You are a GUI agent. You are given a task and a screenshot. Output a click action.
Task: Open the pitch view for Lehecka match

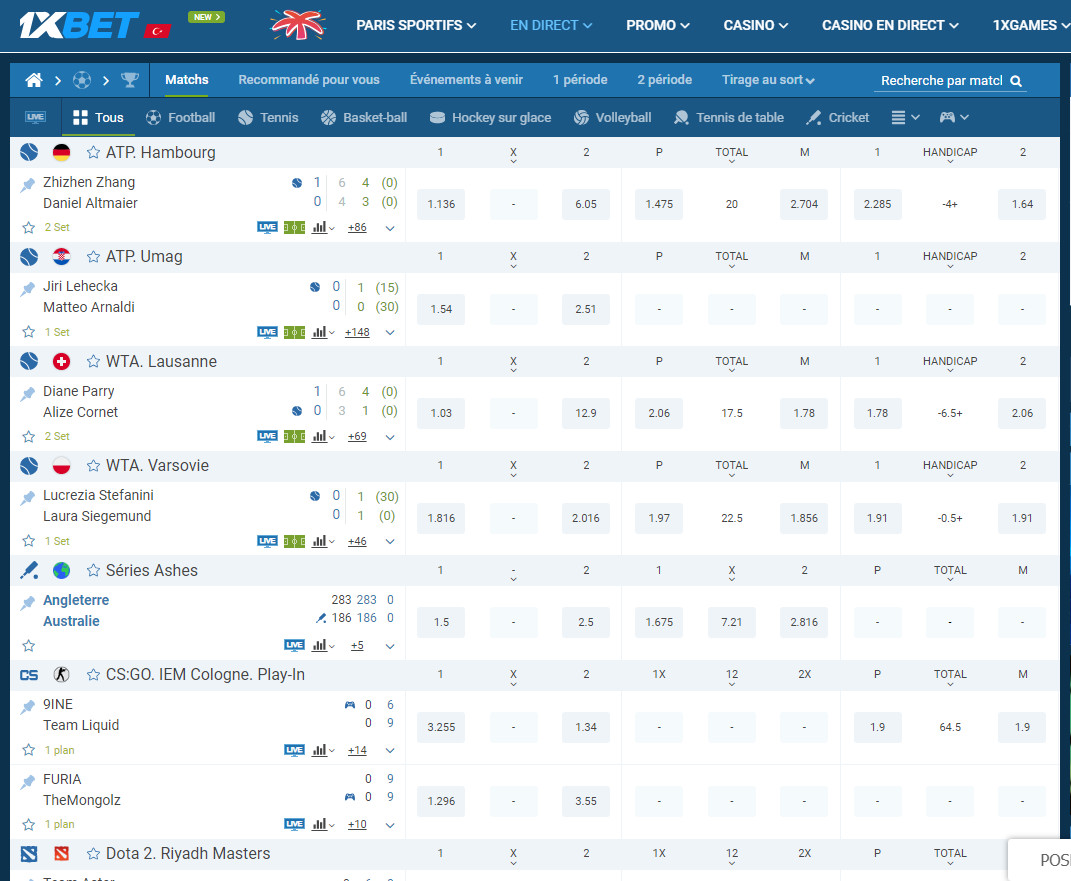point(294,333)
